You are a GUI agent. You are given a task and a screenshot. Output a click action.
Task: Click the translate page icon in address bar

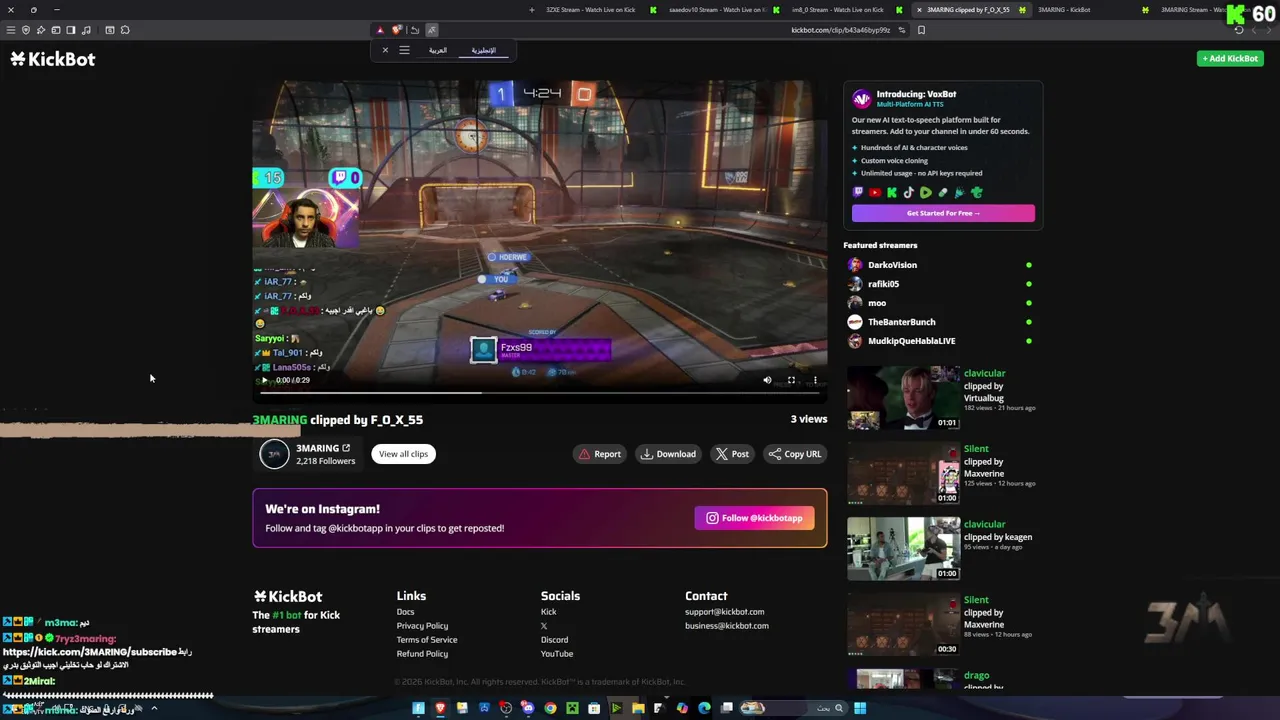(432, 30)
